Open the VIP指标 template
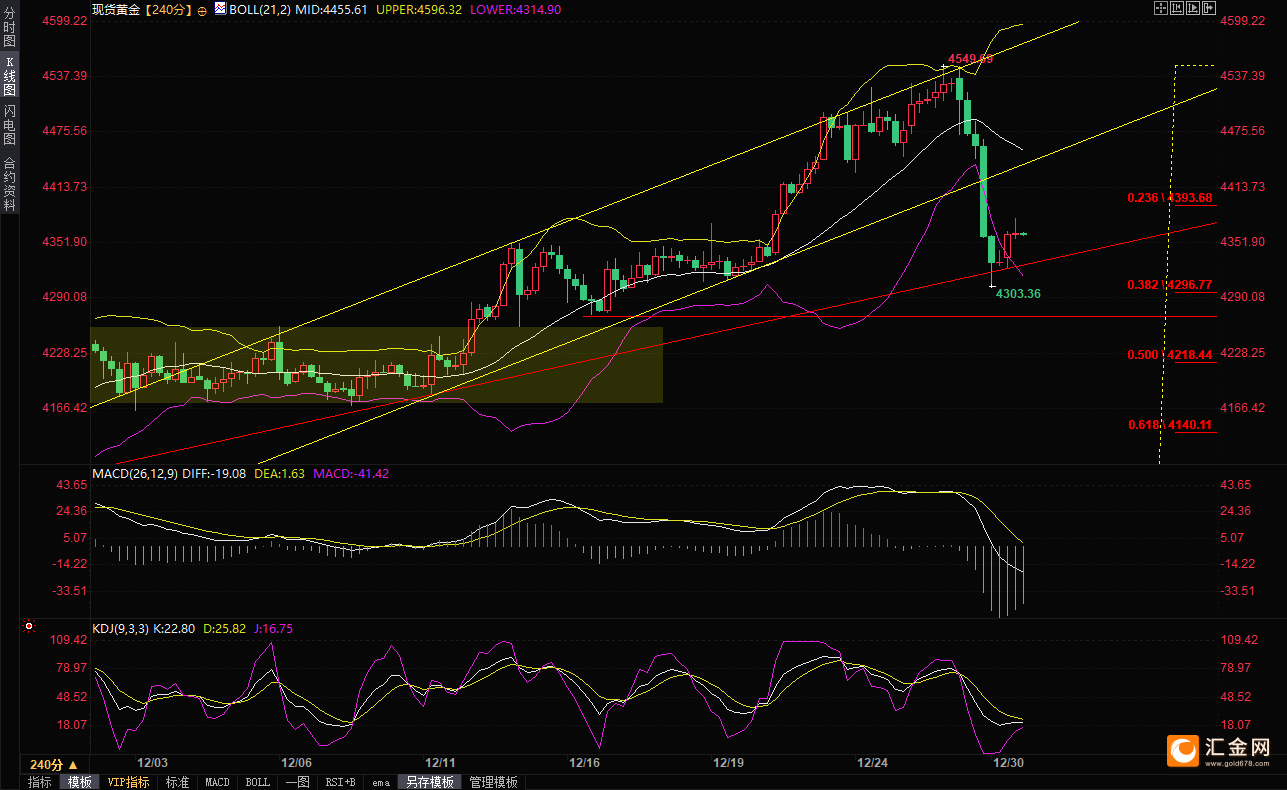This screenshot has height=790, width=1287. coord(129,782)
